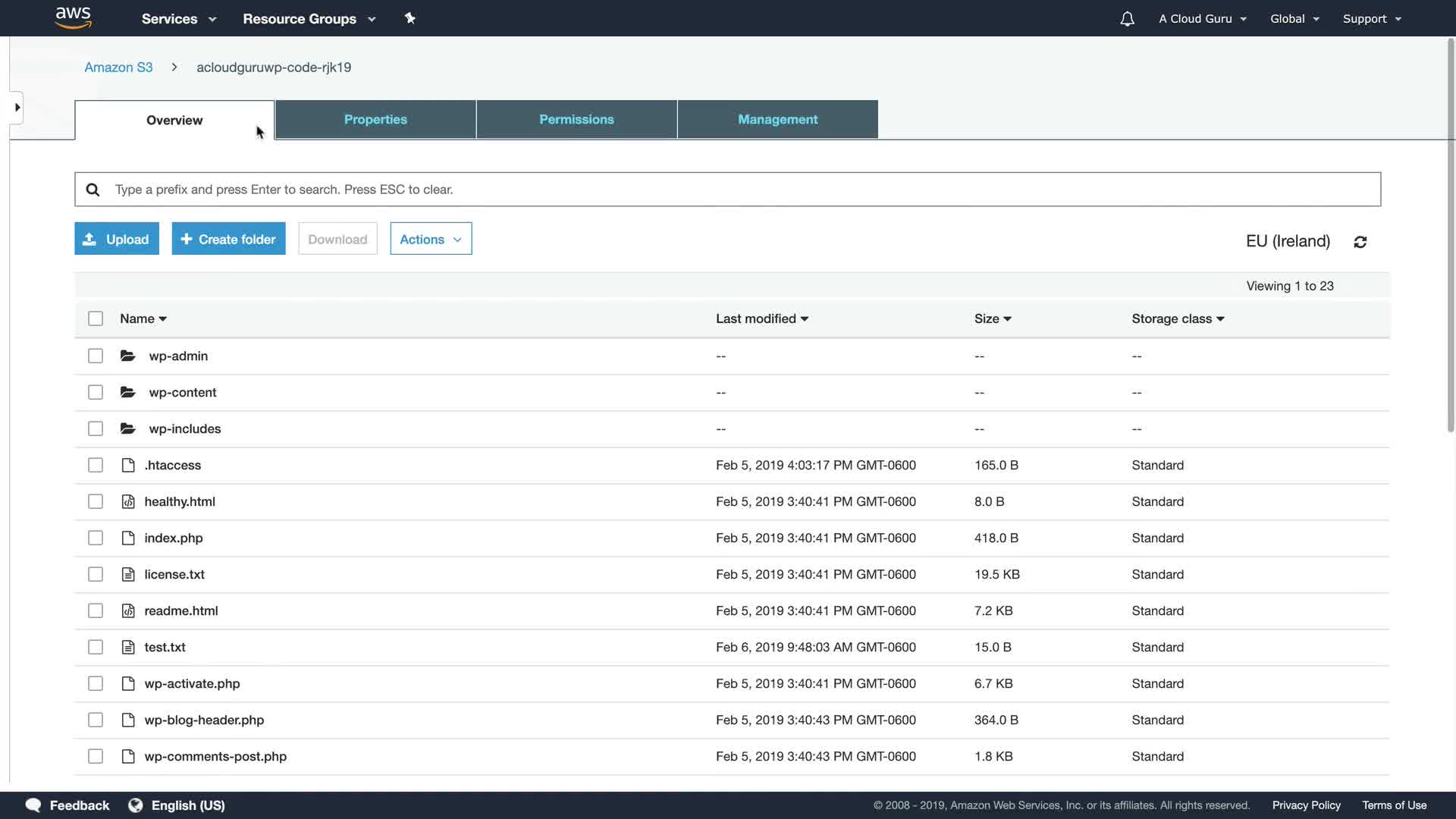Screen dimensions: 1456x819
Task: Open the Permissions tab
Action: click(576, 120)
